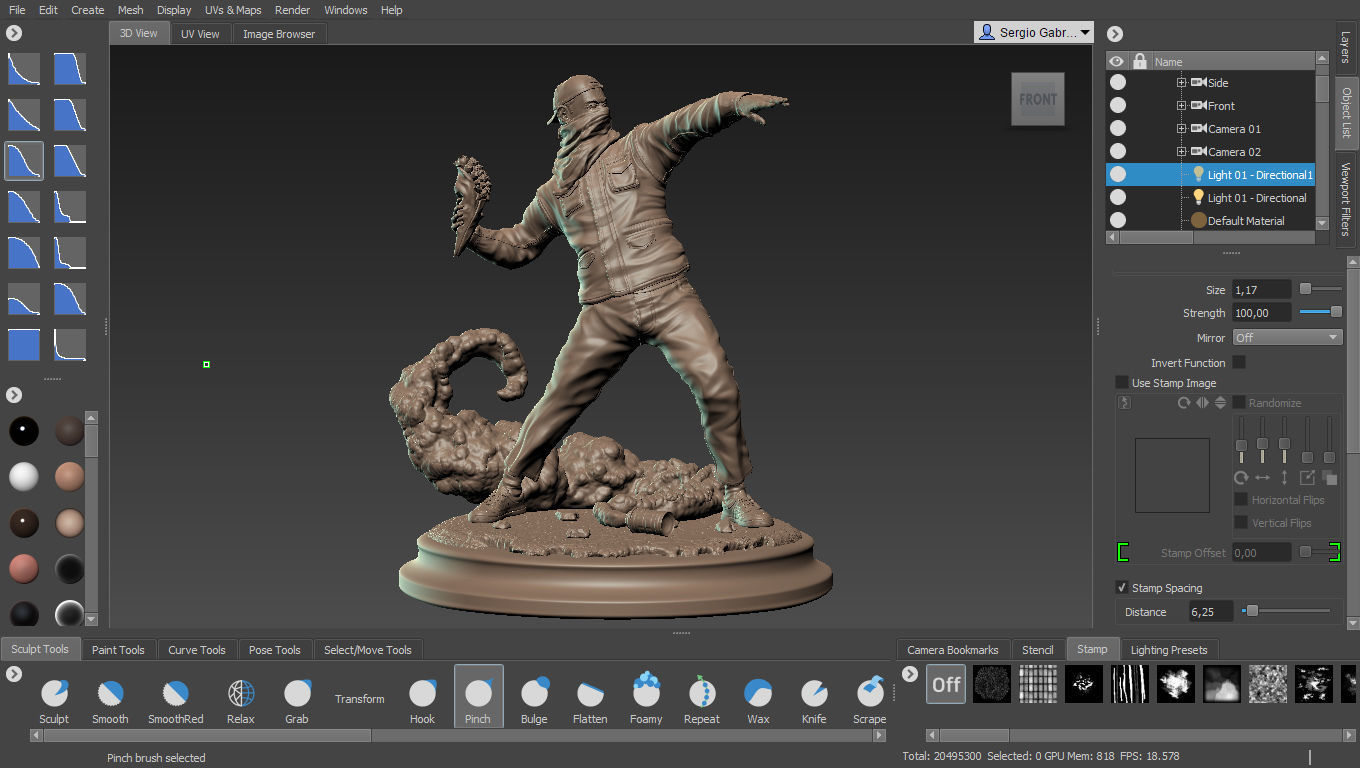Viewport: 1360px width, 768px height.
Task: Pick the solid blue square falloff preset
Action: click(x=24, y=345)
